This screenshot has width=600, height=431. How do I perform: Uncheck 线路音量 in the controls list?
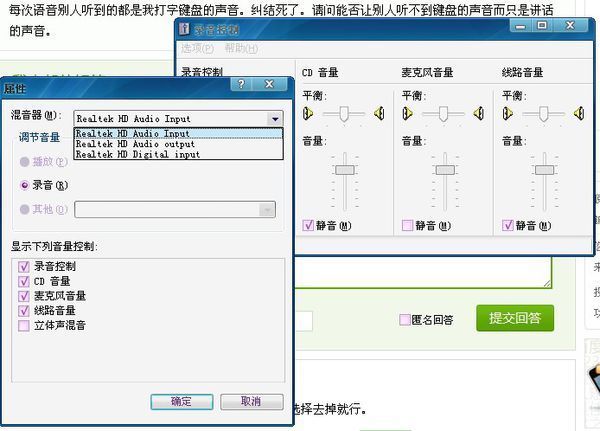point(24,310)
